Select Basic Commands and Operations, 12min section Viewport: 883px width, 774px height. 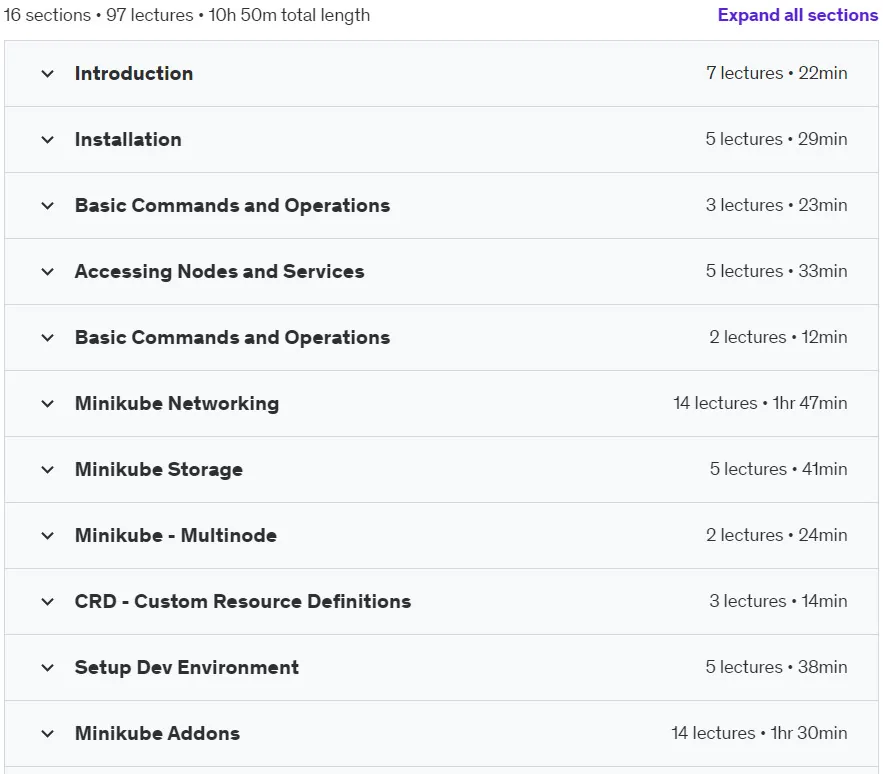point(233,337)
